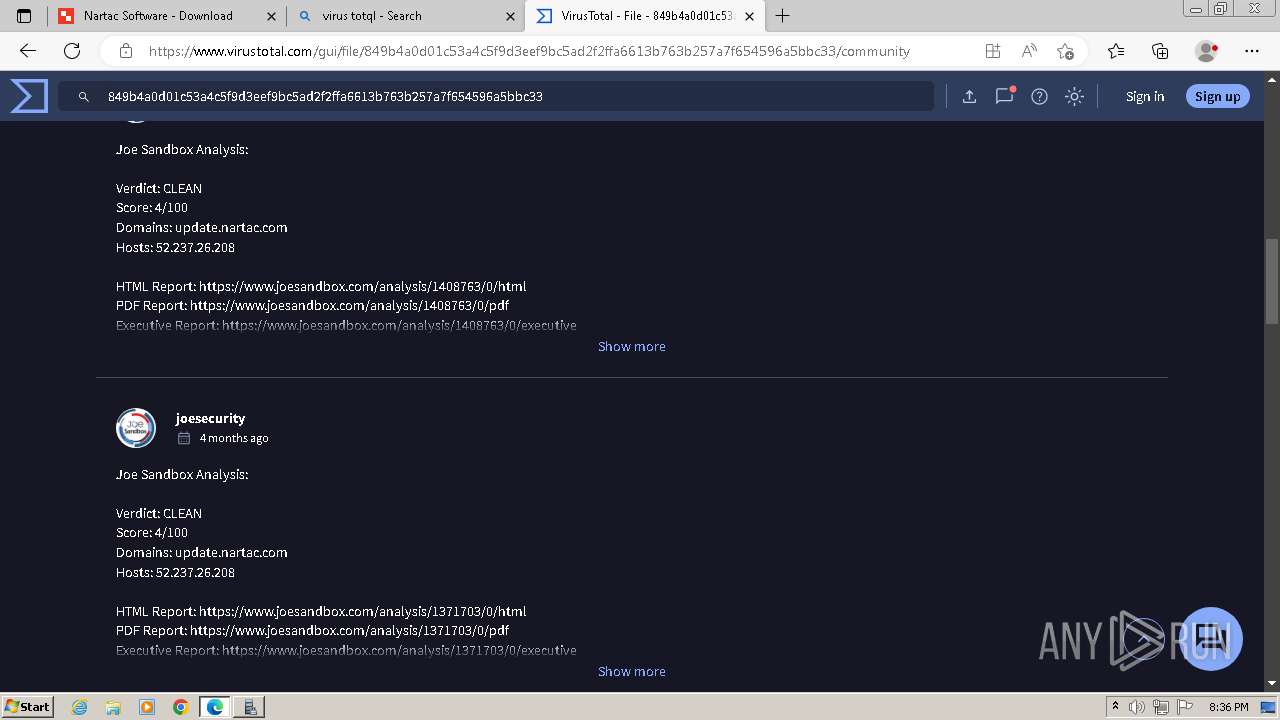The height and width of the screenshot is (720, 1280).
Task: Close the virus totql Search tab
Action: click(510, 16)
